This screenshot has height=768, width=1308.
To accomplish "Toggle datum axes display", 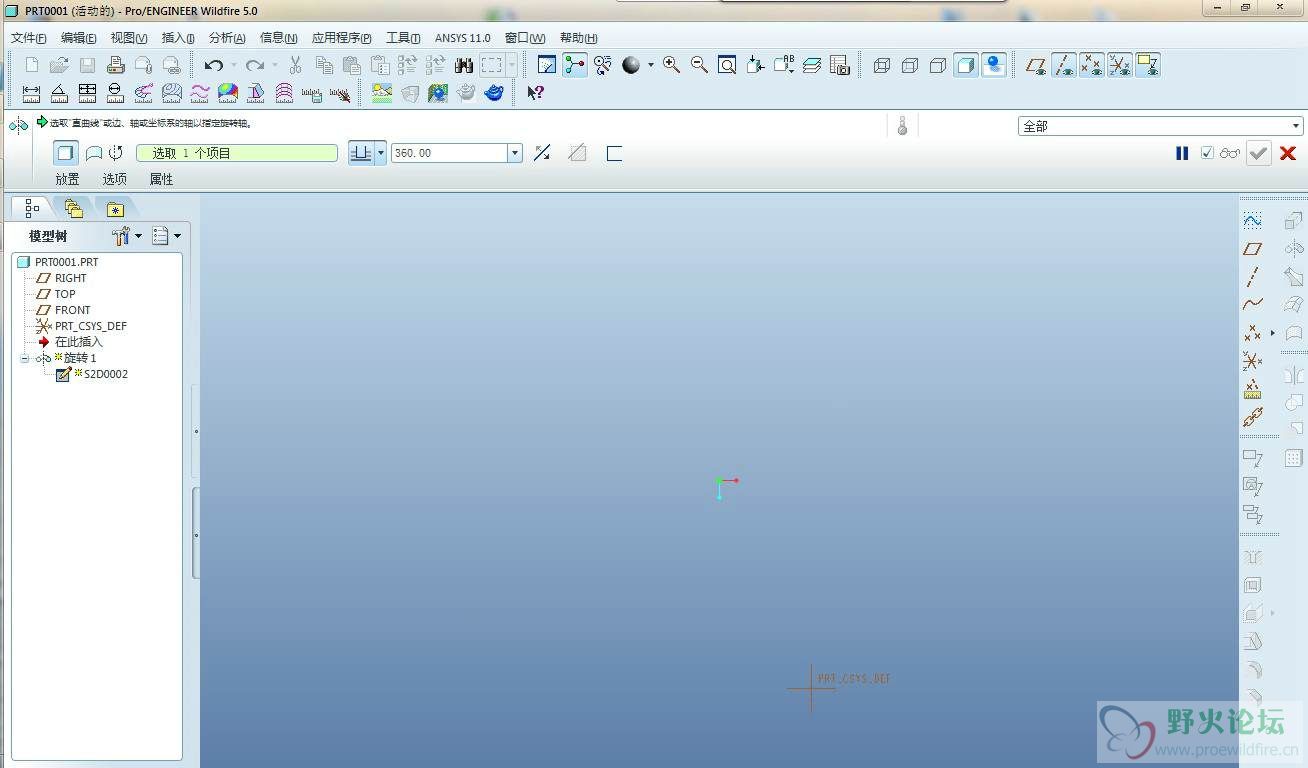I will click(1064, 66).
